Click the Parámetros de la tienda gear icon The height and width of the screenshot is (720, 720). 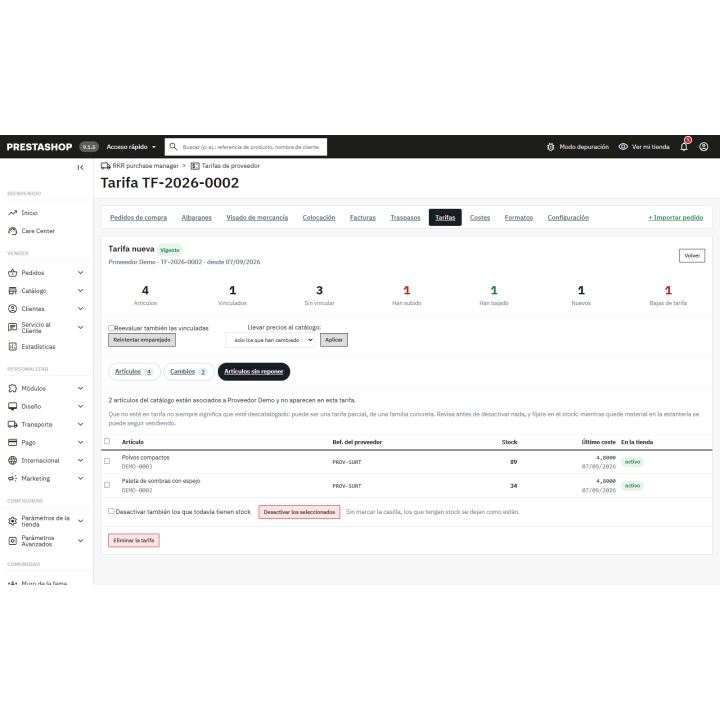[12, 521]
